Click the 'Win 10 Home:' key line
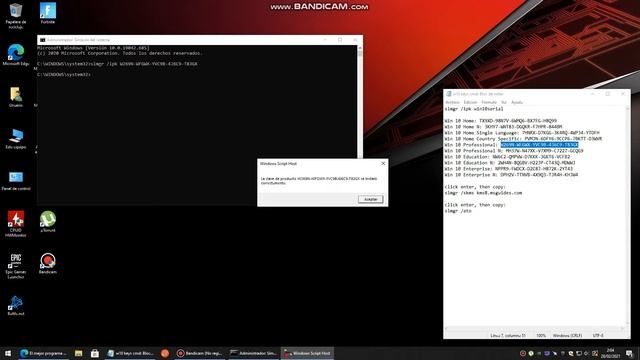Image resolution: width=640 pixels, height=360 pixels. (500, 121)
